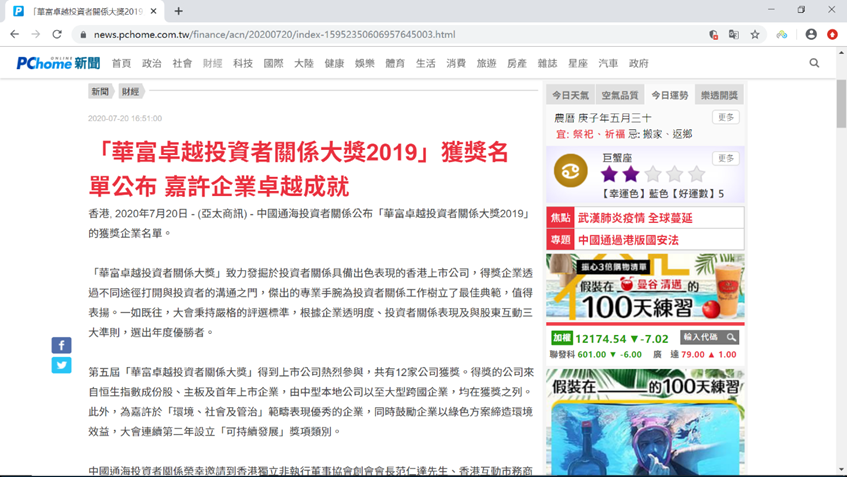The image size is (847, 477).
Task: Open 首頁 in the navigation menu
Action: pos(122,63)
